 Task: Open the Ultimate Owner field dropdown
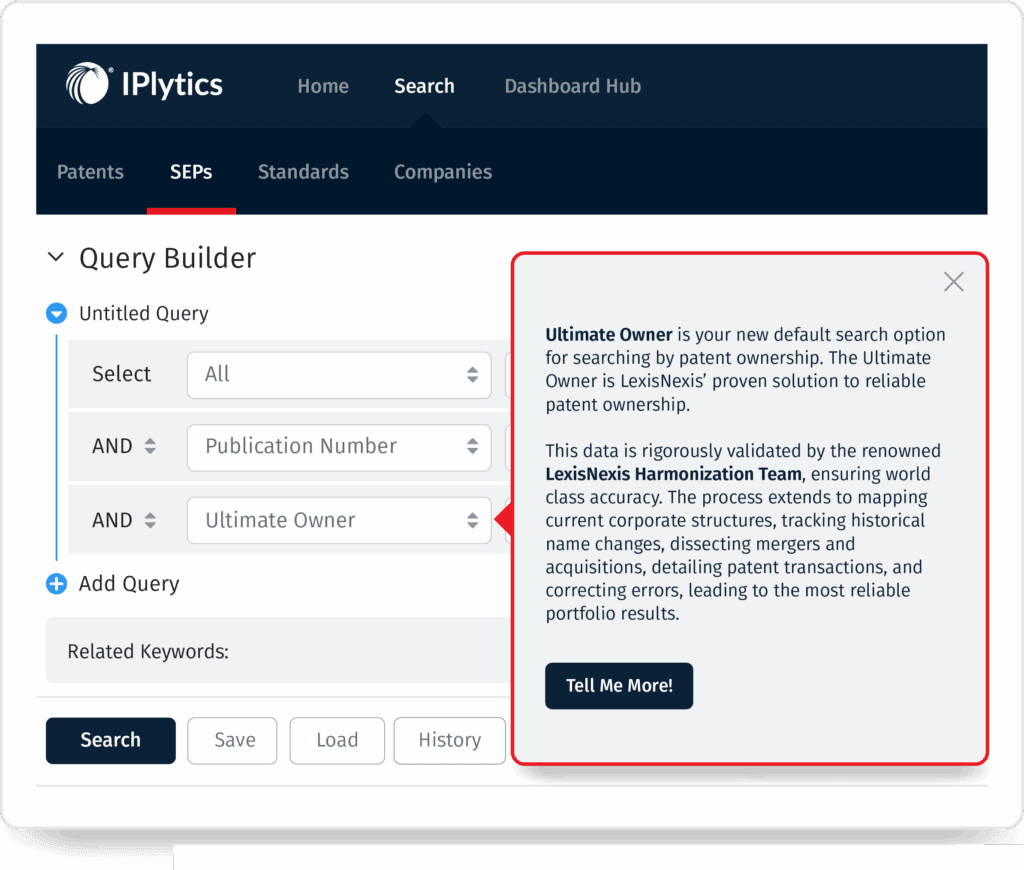pos(339,521)
